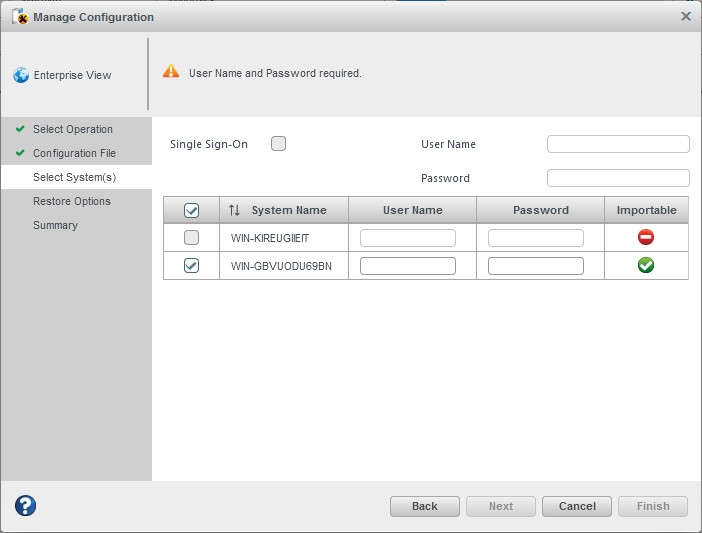702x533 pixels.
Task: Toggle the select-all systems header checkbox
Action: (x=192, y=210)
